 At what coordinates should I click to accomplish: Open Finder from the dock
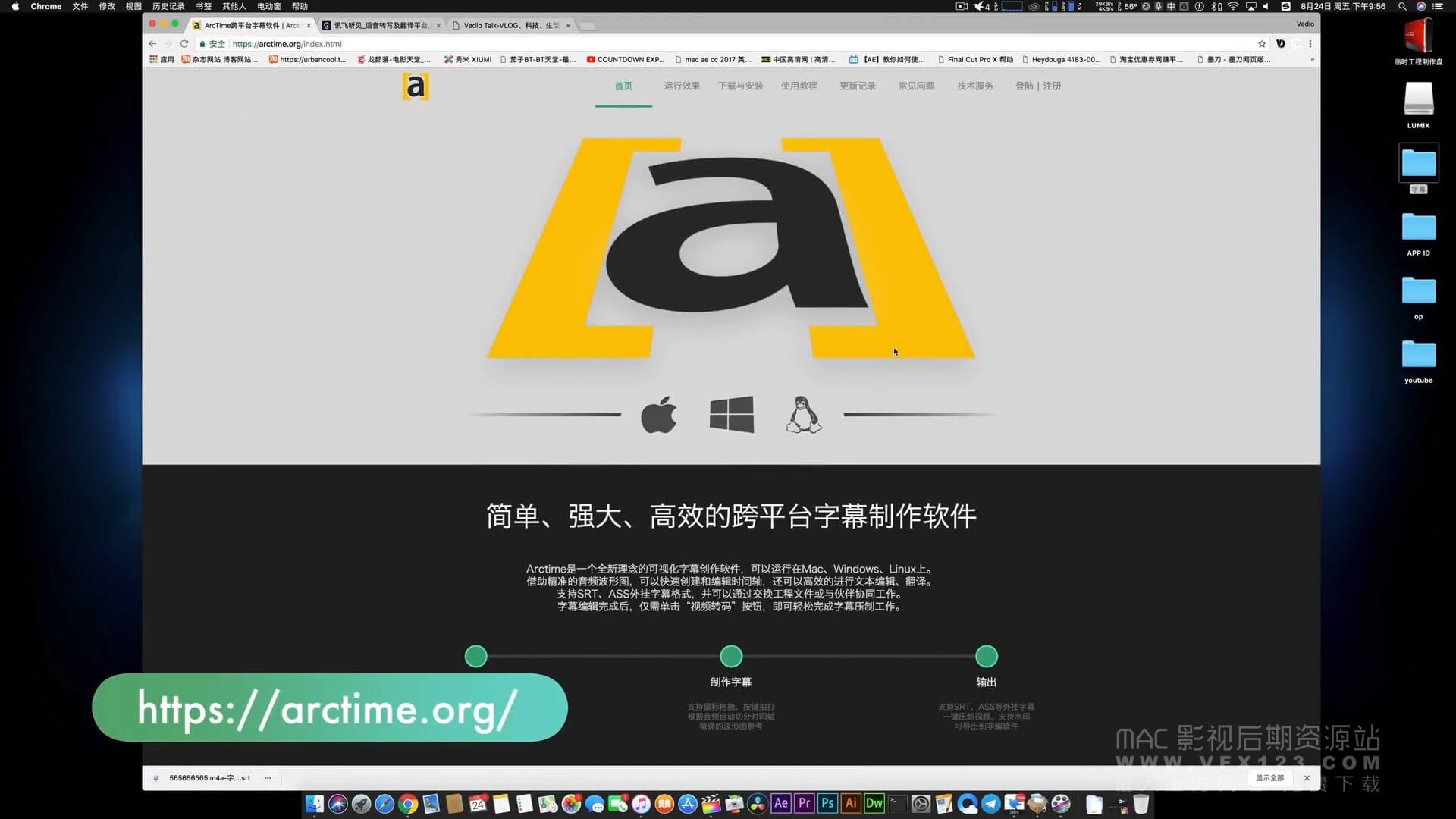pyautogui.click(x=315, y=804)
